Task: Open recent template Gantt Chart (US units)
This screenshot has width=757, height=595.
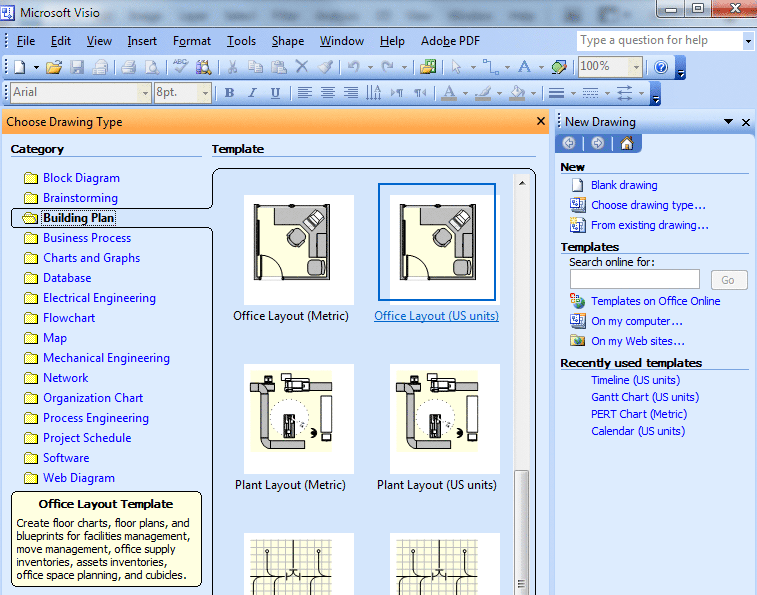Action: click(645, 397)
